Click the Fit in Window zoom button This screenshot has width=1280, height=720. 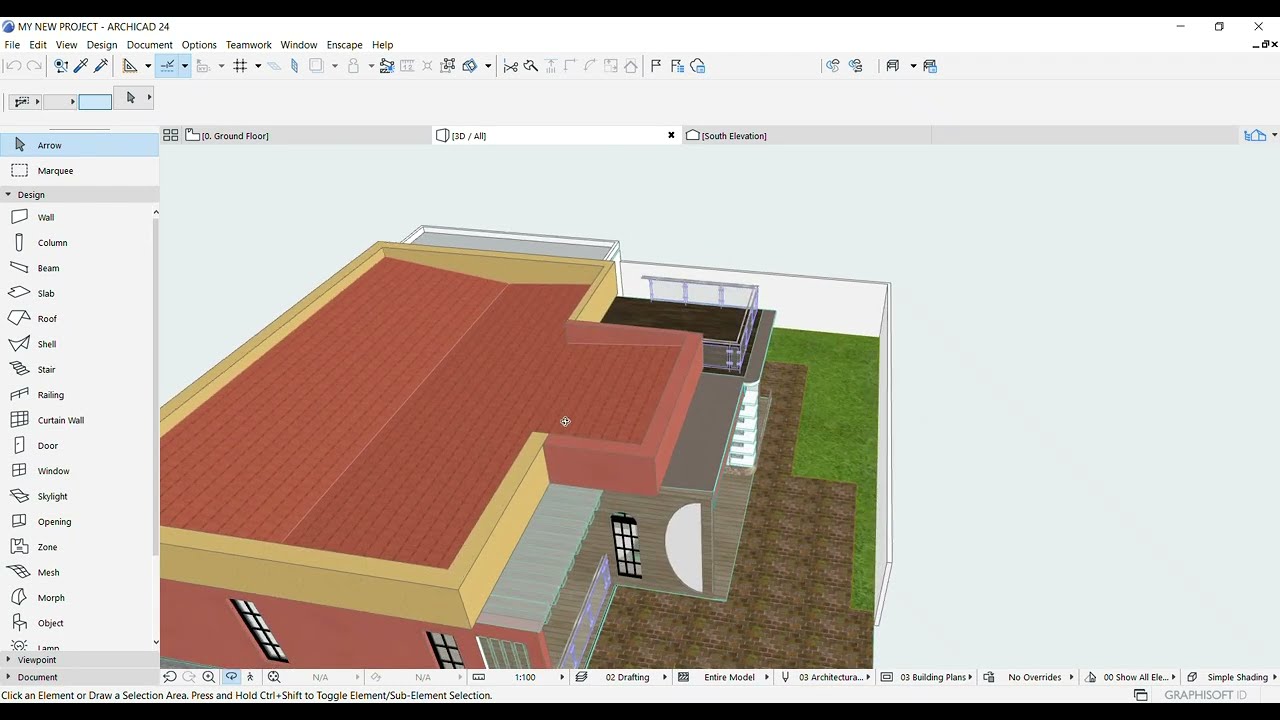click(x=274, y=677)
